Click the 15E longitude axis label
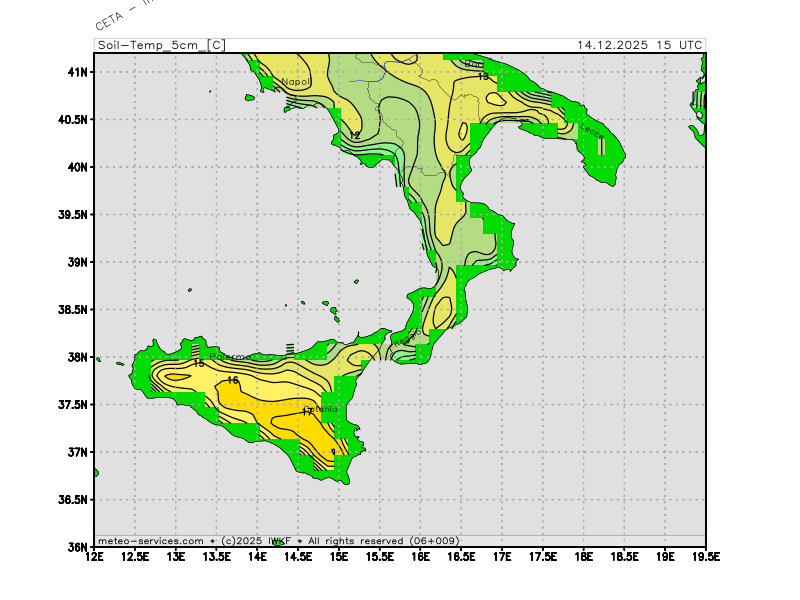 tap(339, 556)
